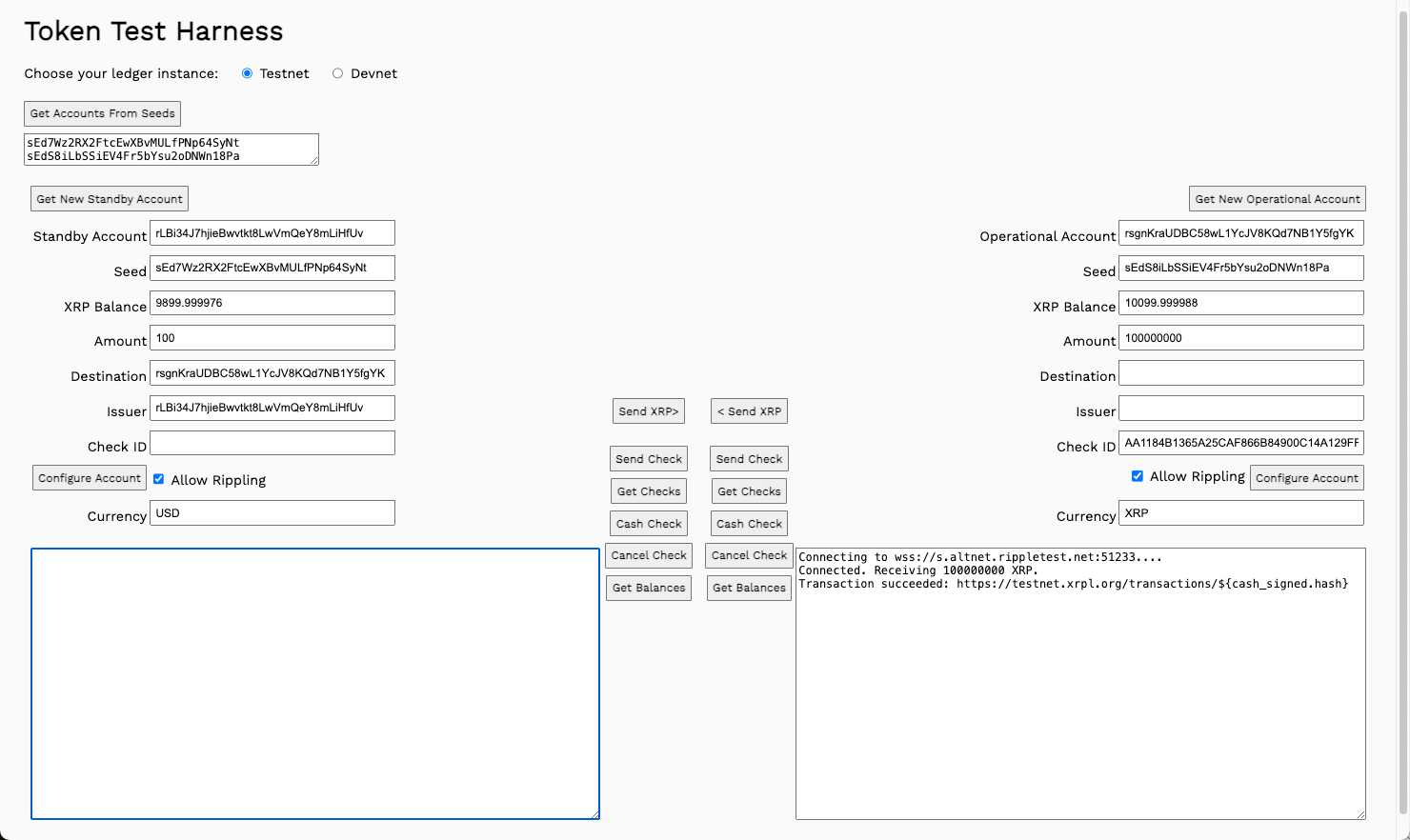Select the Testnet ledger radio button
Image resolution: width=1410 pixels, height=840 pixels.
[247, 73]
